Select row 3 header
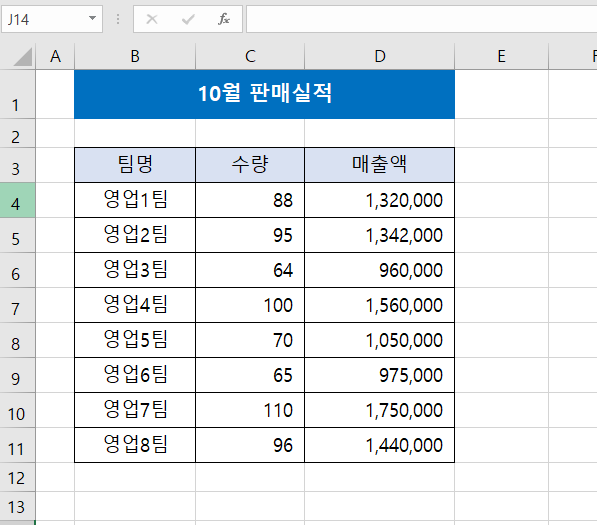Screen dimensions: 597x525 [18, 165]
